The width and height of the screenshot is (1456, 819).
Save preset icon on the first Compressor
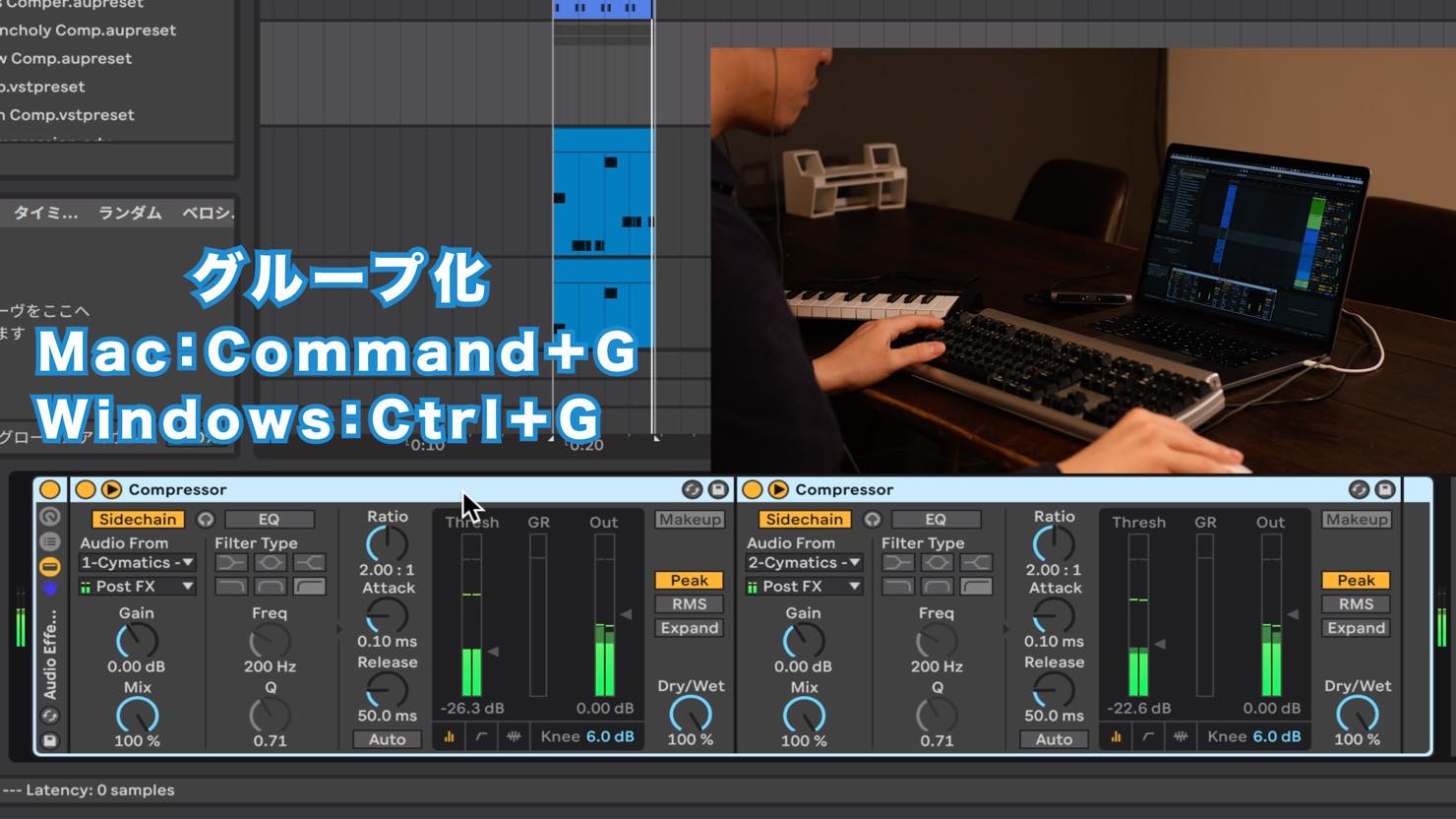tap(718, 489)
